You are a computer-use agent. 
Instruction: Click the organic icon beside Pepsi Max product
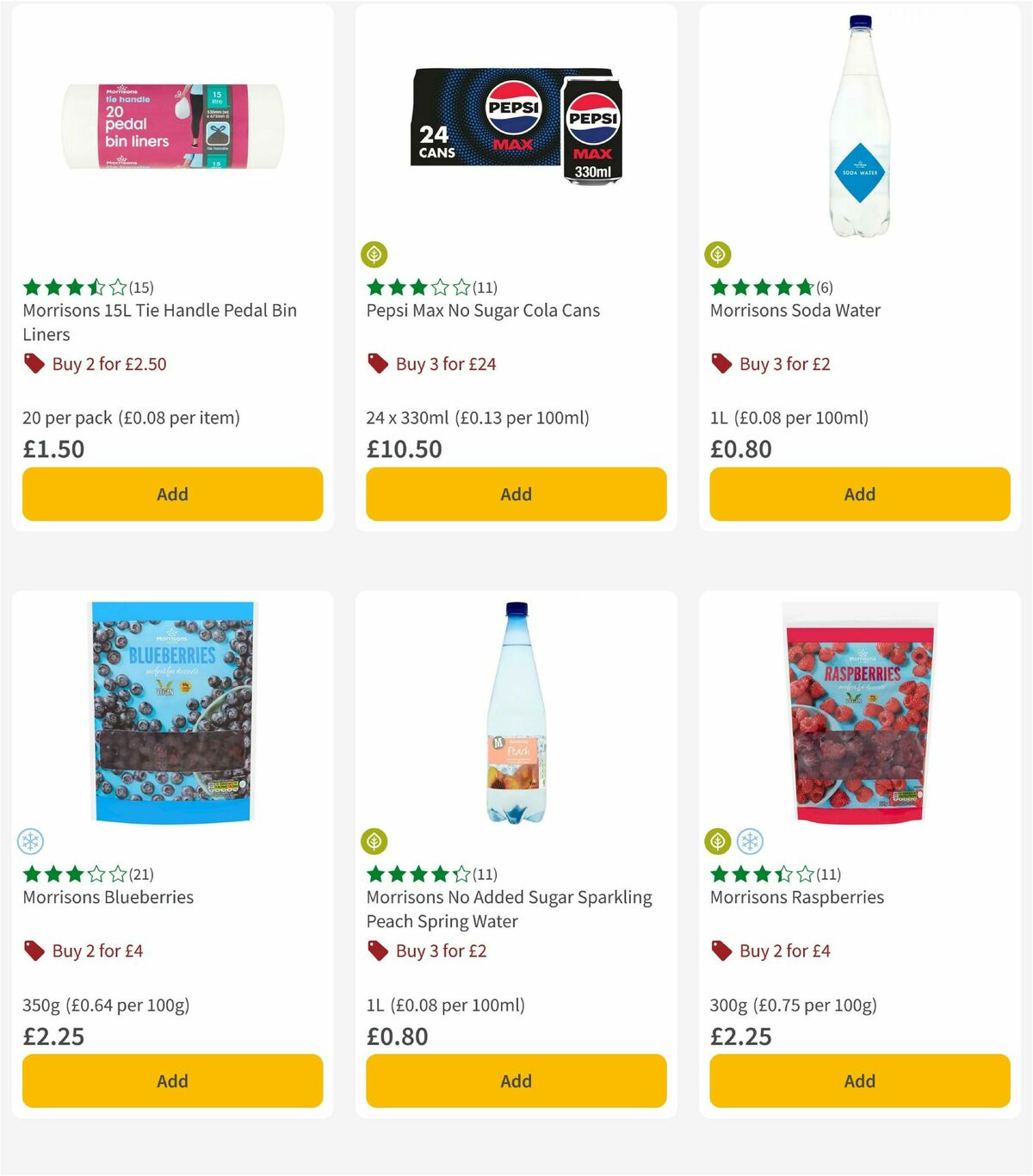pyautogui.click(x=375, y=254)
